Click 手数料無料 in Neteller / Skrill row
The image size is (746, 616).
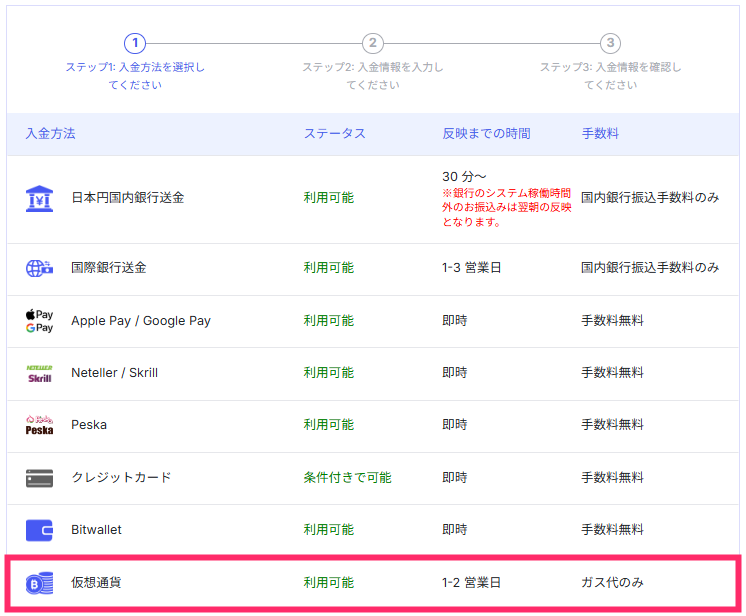(612, 372)
